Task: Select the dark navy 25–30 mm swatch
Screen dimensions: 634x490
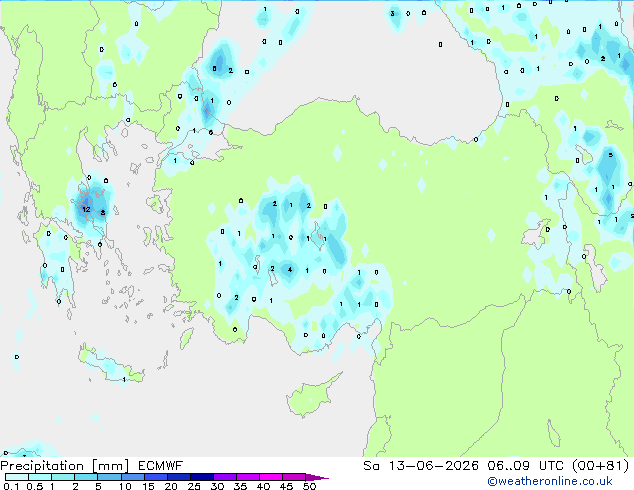Action: 201,477
